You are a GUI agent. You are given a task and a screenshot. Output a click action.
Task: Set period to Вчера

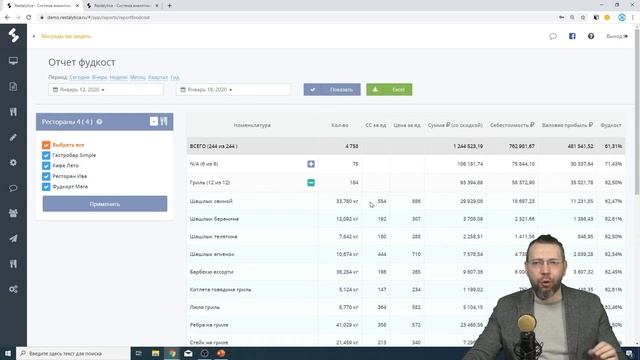99,77
